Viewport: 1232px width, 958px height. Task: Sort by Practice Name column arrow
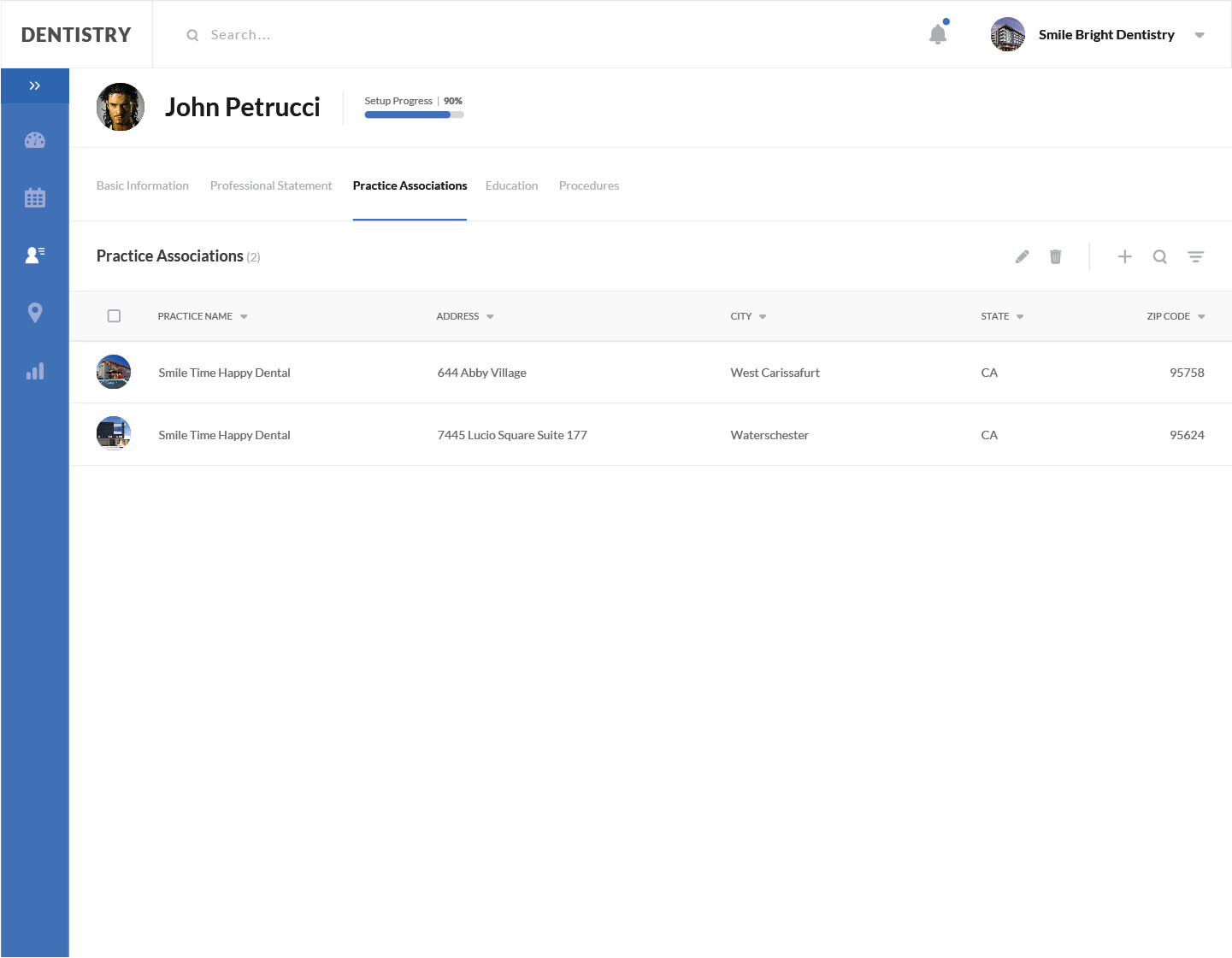coord(244,317)
